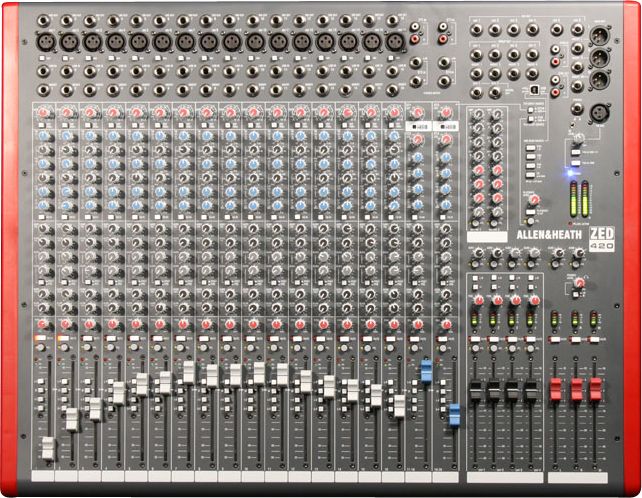Select the channel 16 white fader cap
This screenshot has height=498, width=642.
click(399, 406)
